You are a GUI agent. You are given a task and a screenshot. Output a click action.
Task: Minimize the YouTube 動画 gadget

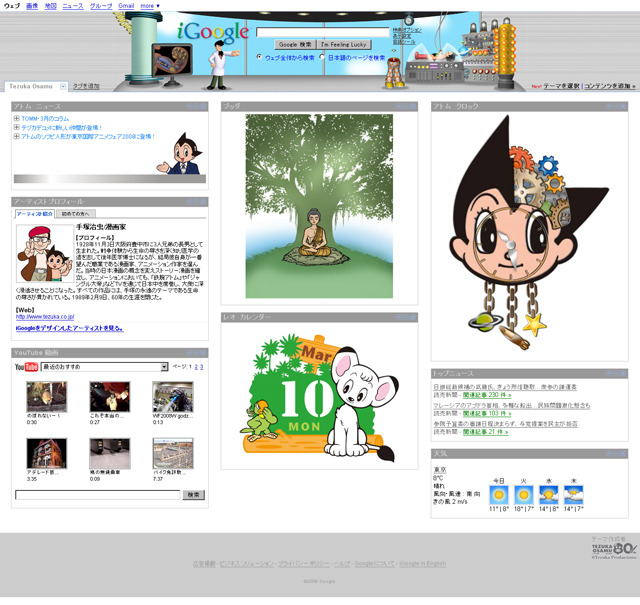click(196, 353)
